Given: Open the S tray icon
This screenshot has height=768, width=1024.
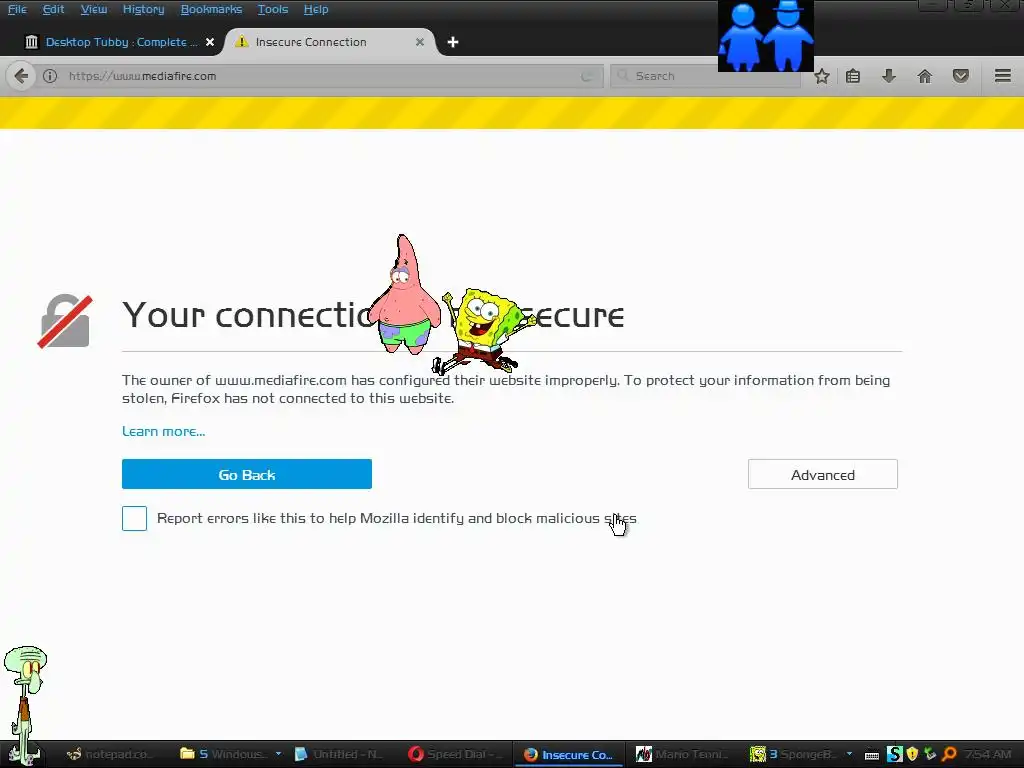Looking at the screenshot, I should (895, 755).
